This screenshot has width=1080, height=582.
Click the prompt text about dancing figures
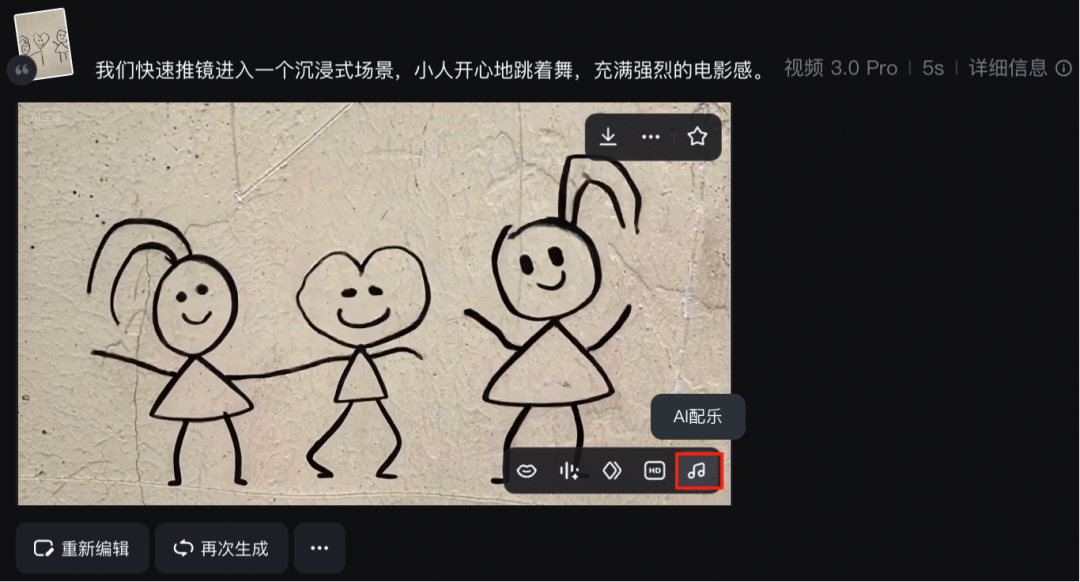[x=430, y=70]
